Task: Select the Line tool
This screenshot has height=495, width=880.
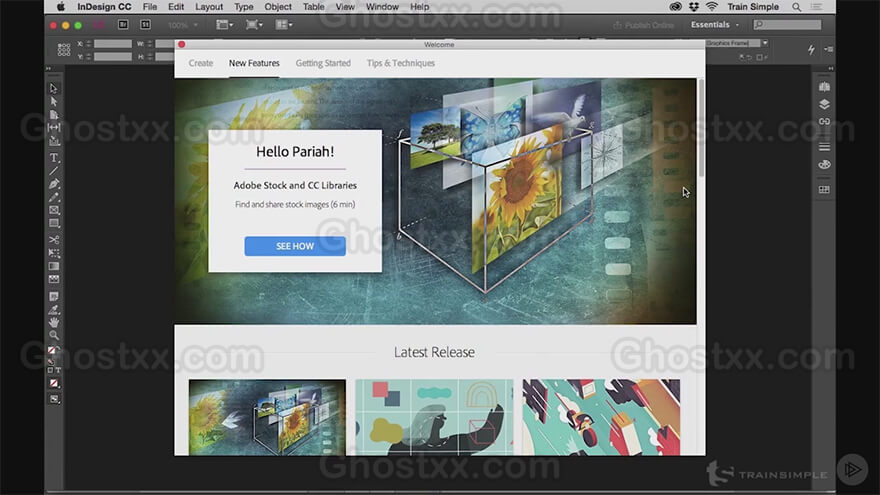Action: [54, 171]
